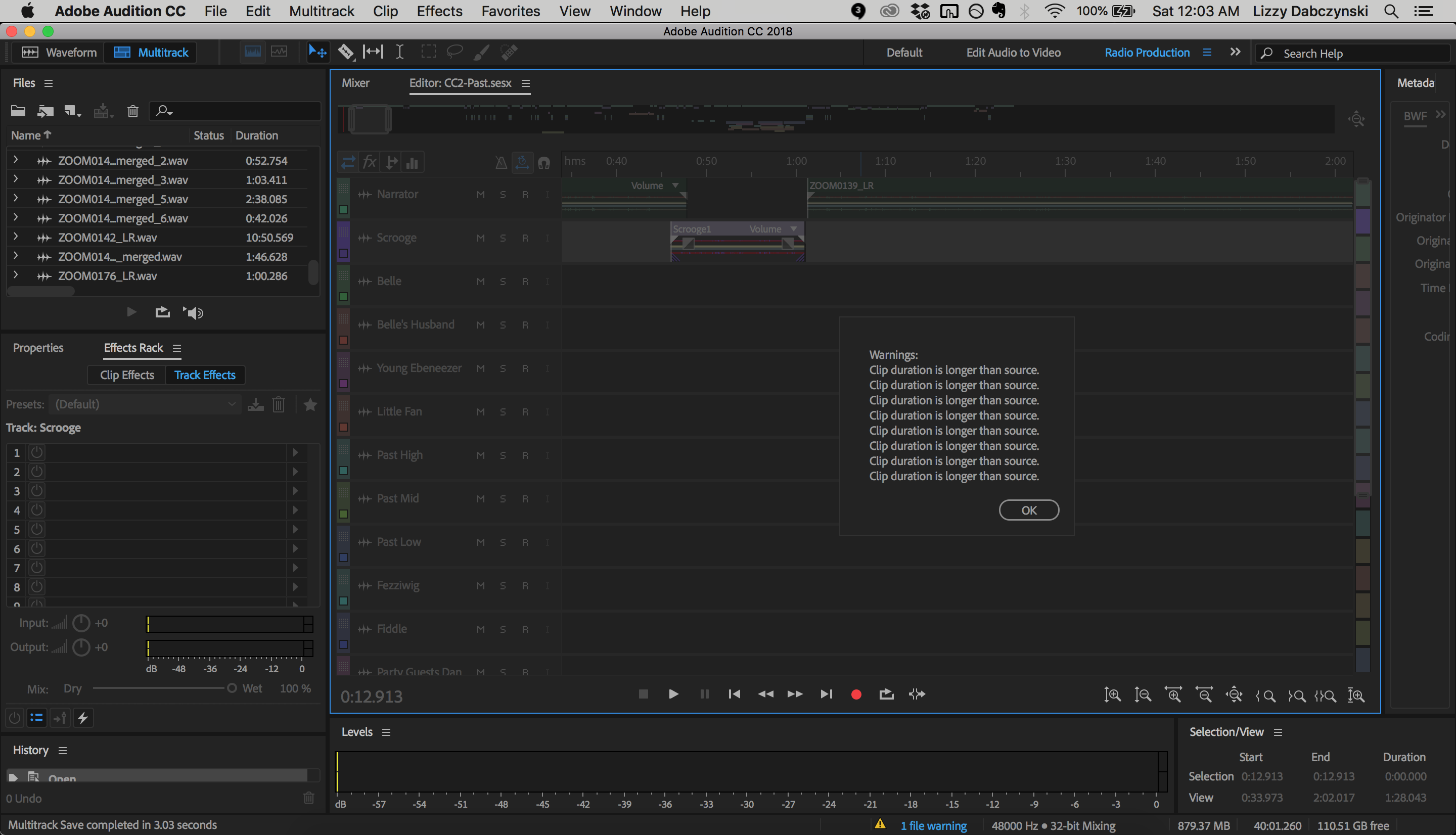Toggle Files panel auto-play speaker icon
This screenshot has width=1456, height=835.
(x=193, y=312)
